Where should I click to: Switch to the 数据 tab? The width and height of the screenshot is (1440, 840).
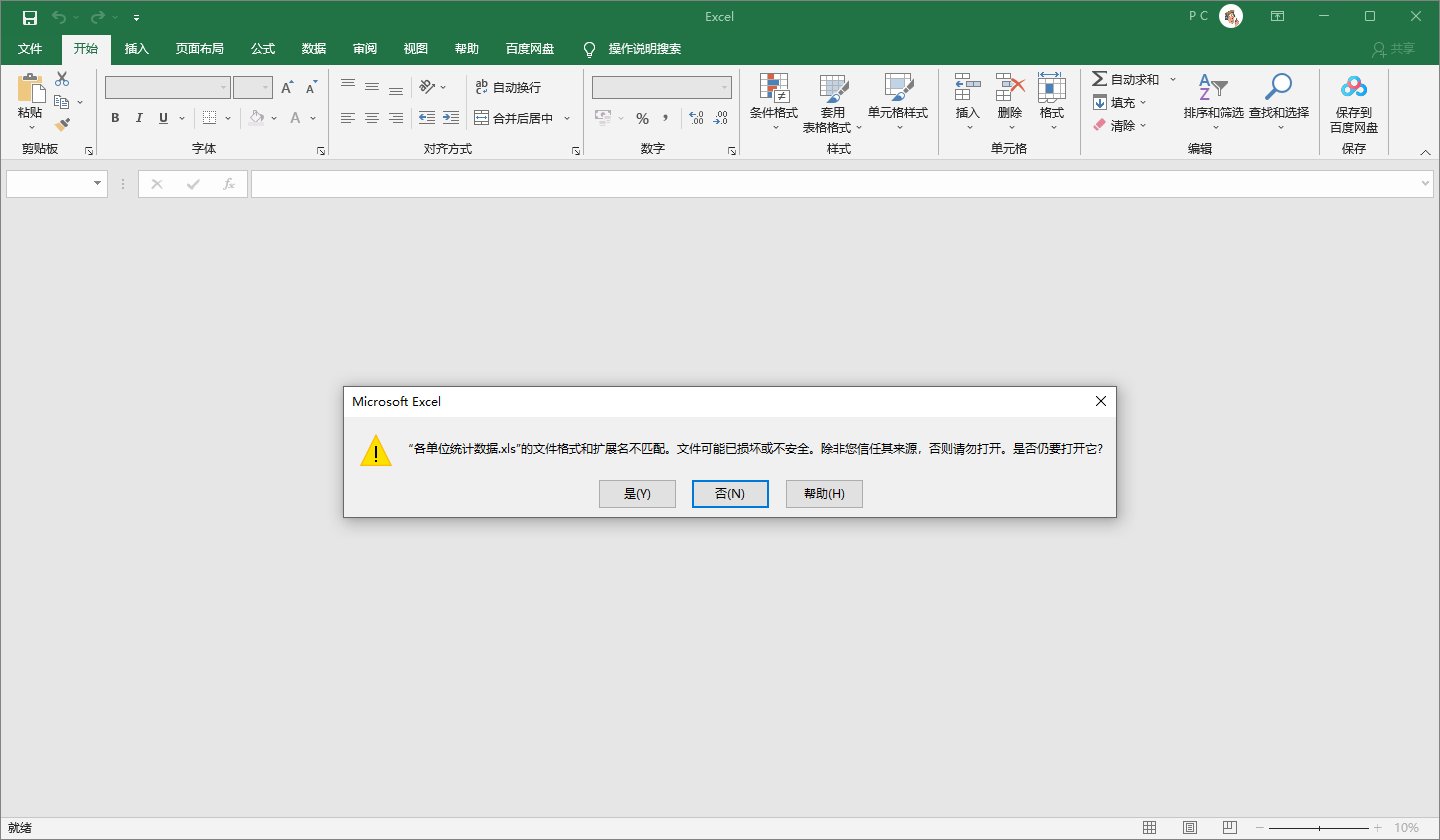coord(314,49)
